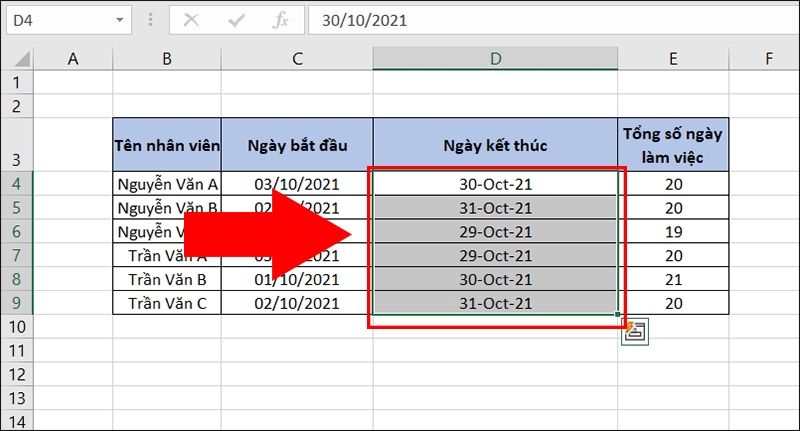Click the 'Tên nhân viên' header cell
Viewport: 800px width, 431px height.
pyautogui.click(x=167, y=145)
